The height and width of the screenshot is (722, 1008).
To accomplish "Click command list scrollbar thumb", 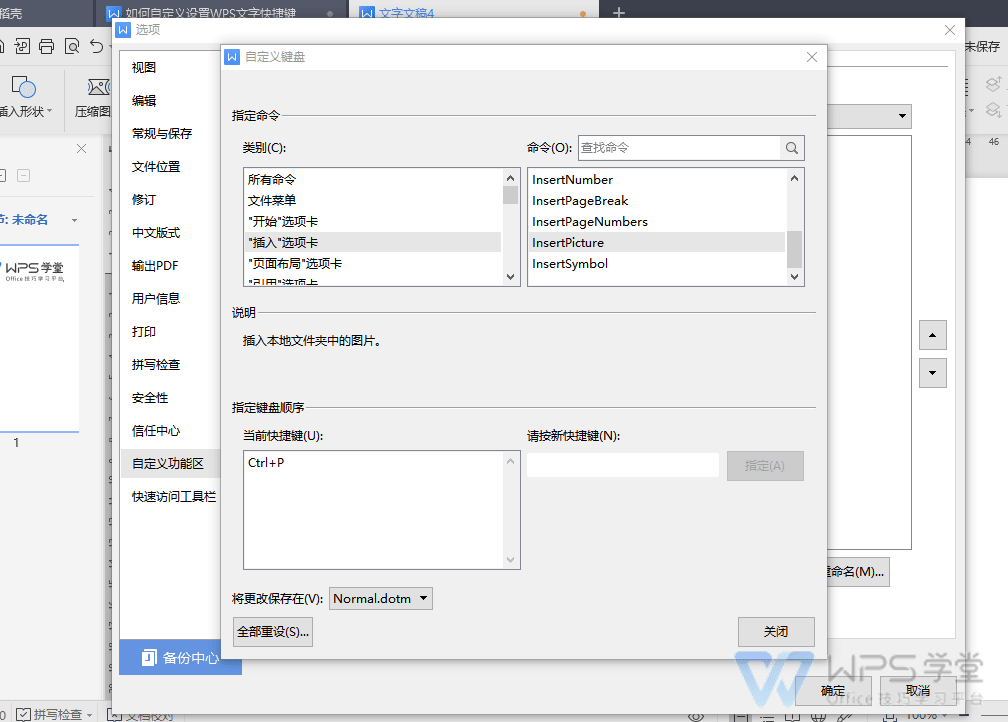I will click(x=795, y=249).
